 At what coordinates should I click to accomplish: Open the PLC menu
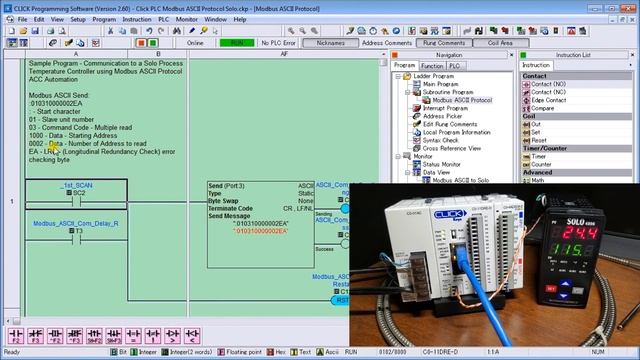click(163, 19)
